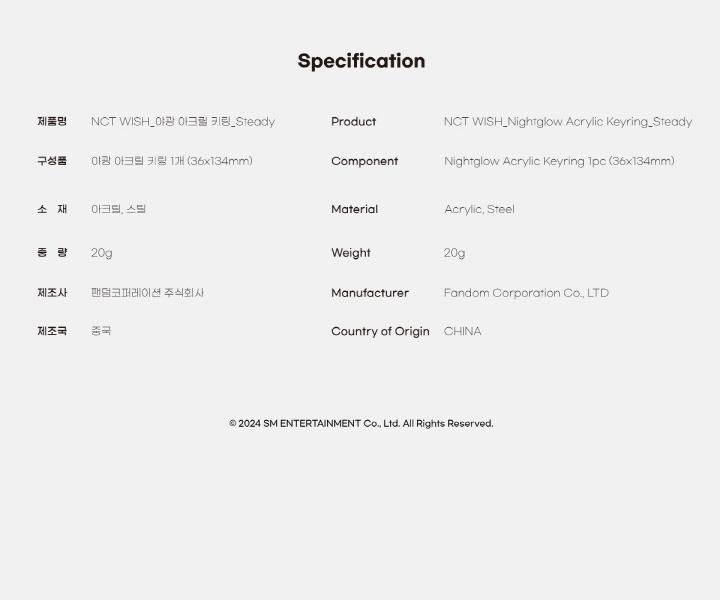720x600 pixels.
Task: Click the Country of Origin label
Action: click(x=380, y=331)
